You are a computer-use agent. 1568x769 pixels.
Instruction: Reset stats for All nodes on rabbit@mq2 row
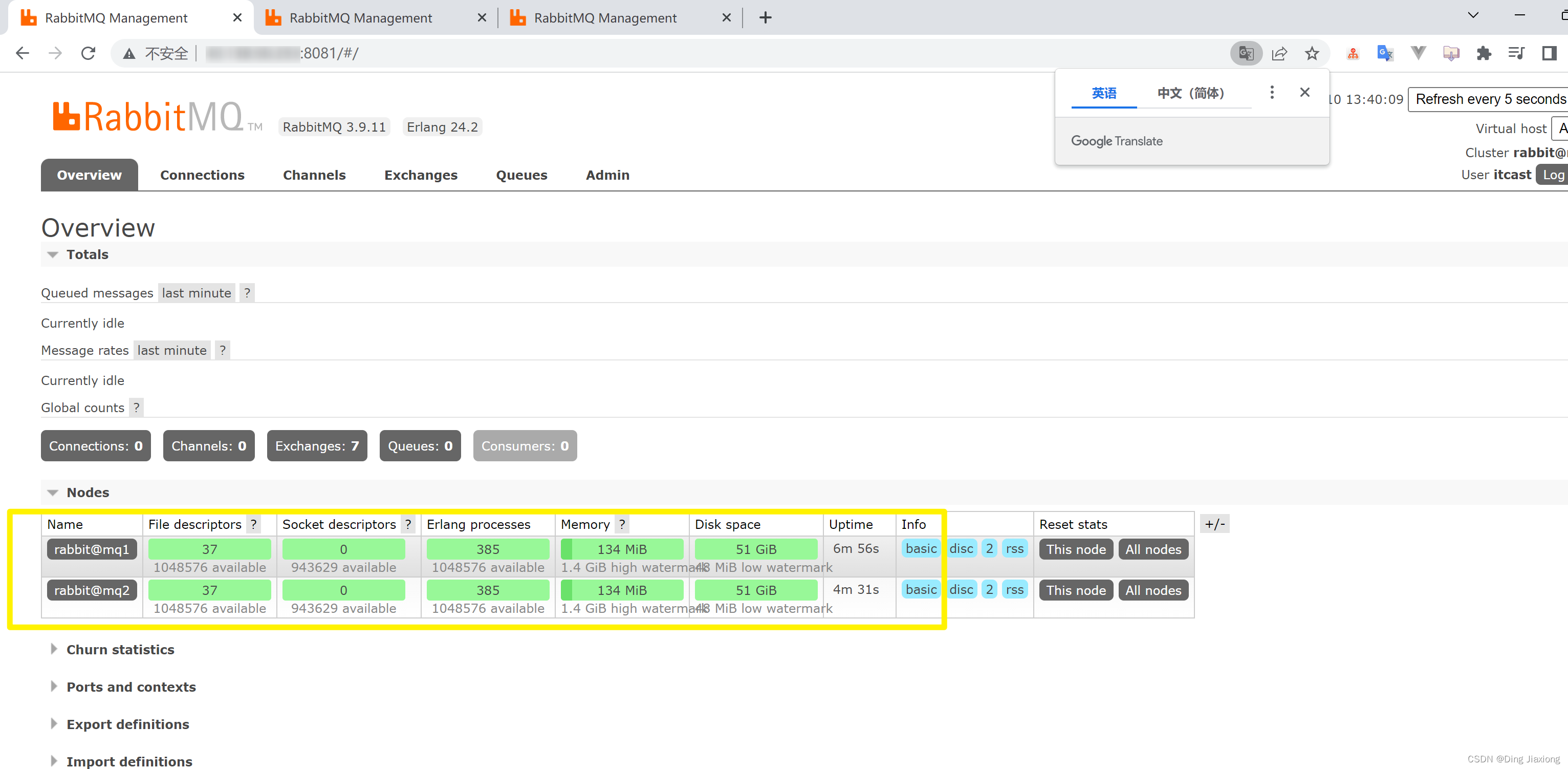(1153, 590)
